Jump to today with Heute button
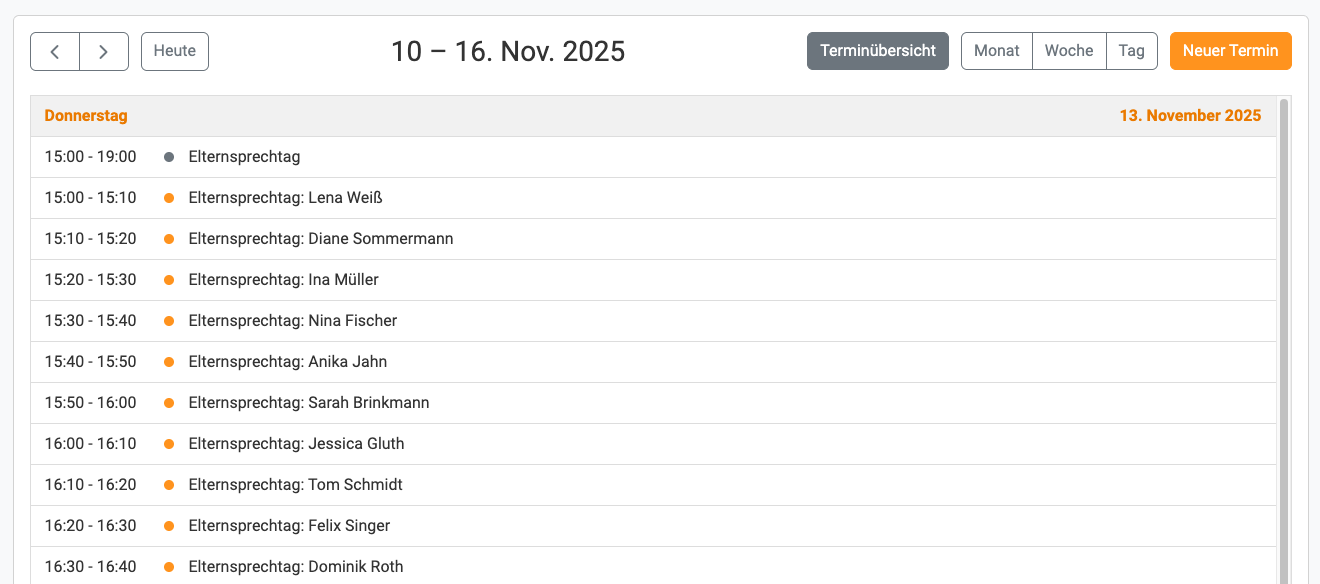 pyautogui.click(x=175, y=52)
